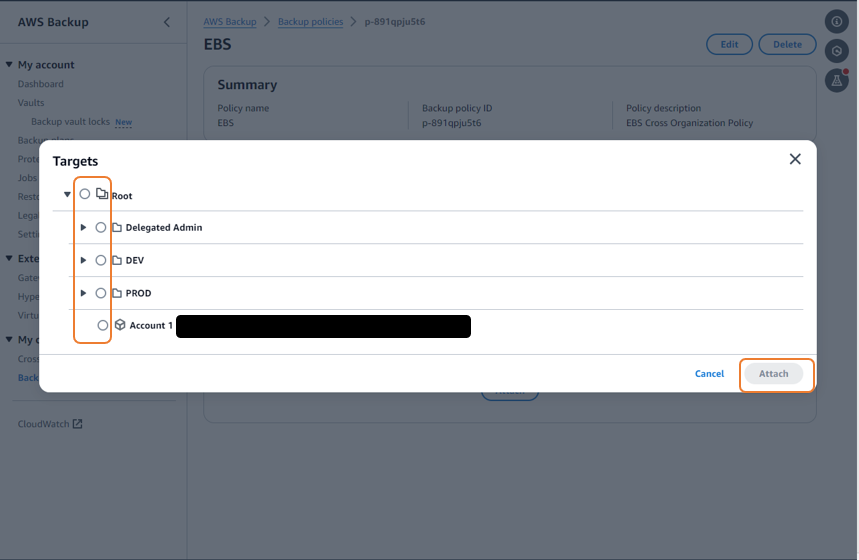
Task: Open AWS Backup breadcrumb link
Action: click(x=230, y=22)
